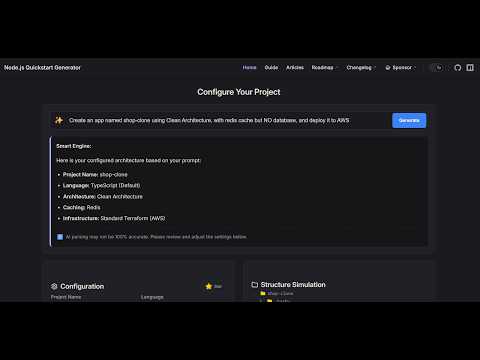Click the Configuration gear icon
480x360 pixels.
[x=54, y=286]
